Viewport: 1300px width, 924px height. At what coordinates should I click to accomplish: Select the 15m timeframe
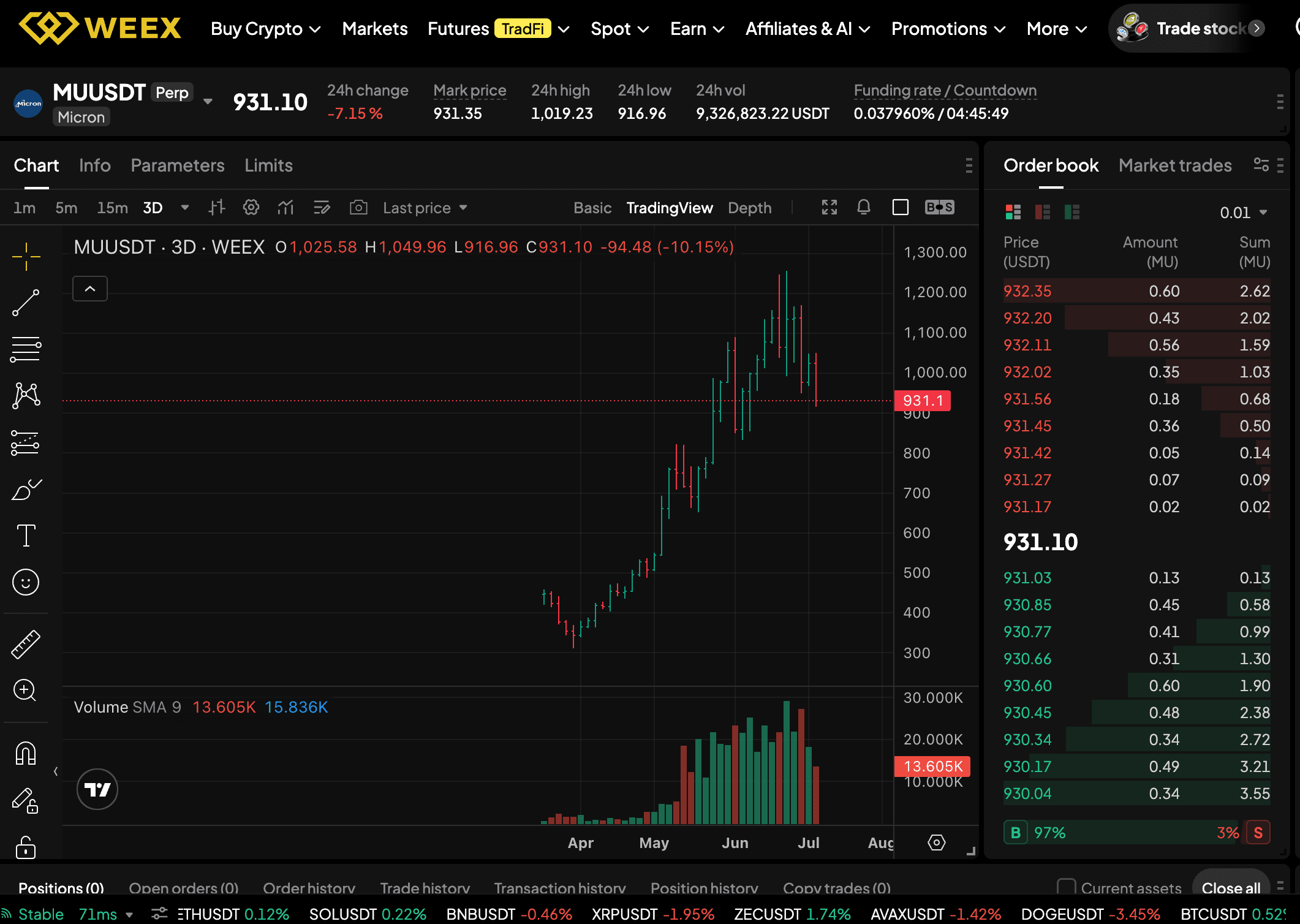112,208
